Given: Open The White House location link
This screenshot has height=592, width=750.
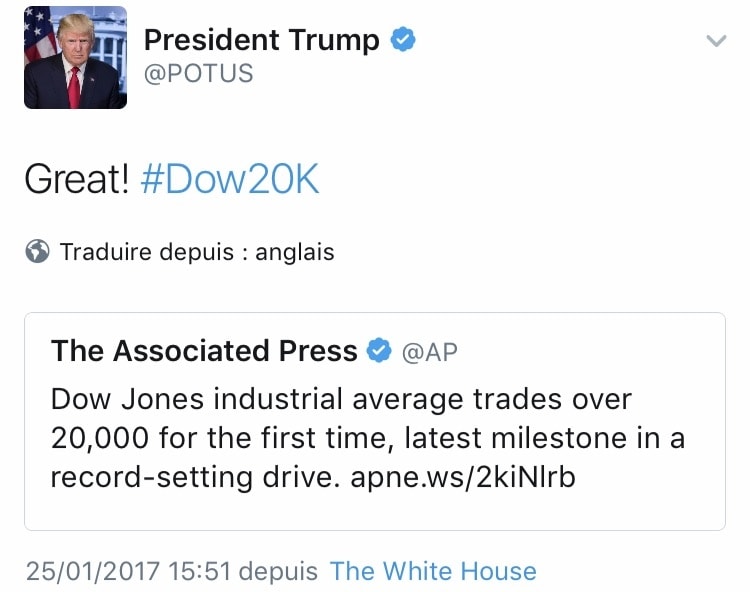Looking at the screenshot, I should [x=433, y=571].
